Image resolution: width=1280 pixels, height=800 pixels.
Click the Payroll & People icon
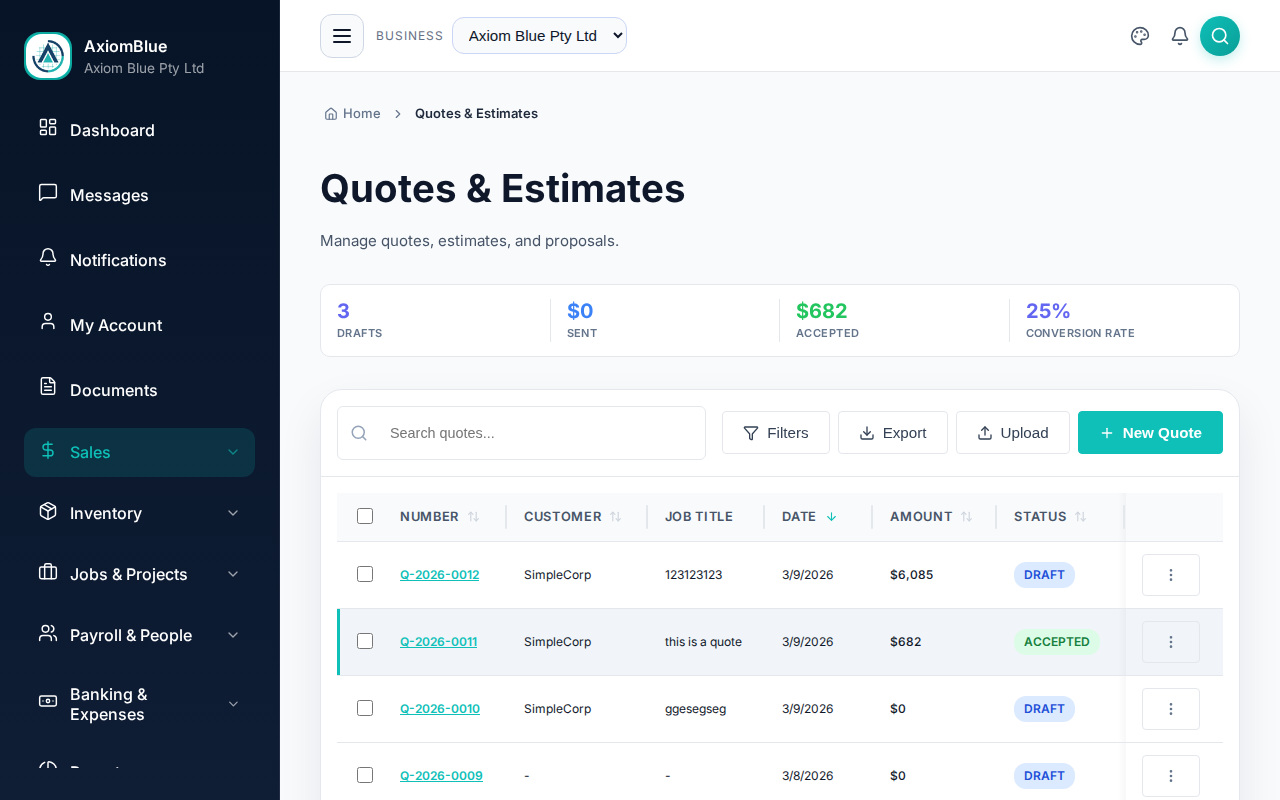click(48, 633)
